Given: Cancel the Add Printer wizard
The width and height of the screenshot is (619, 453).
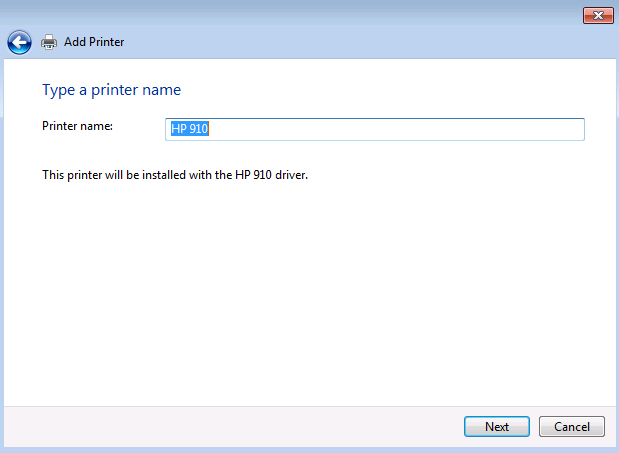Looking at the screenshot, I should 572,427.
